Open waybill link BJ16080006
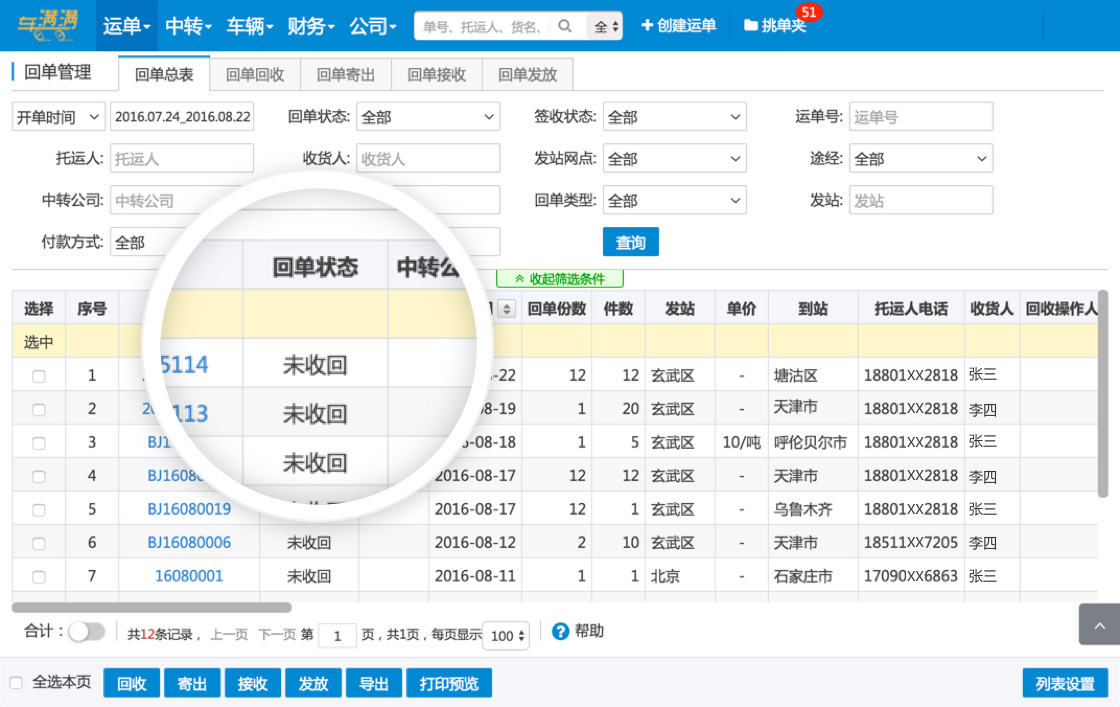 (x=189, y=542)
